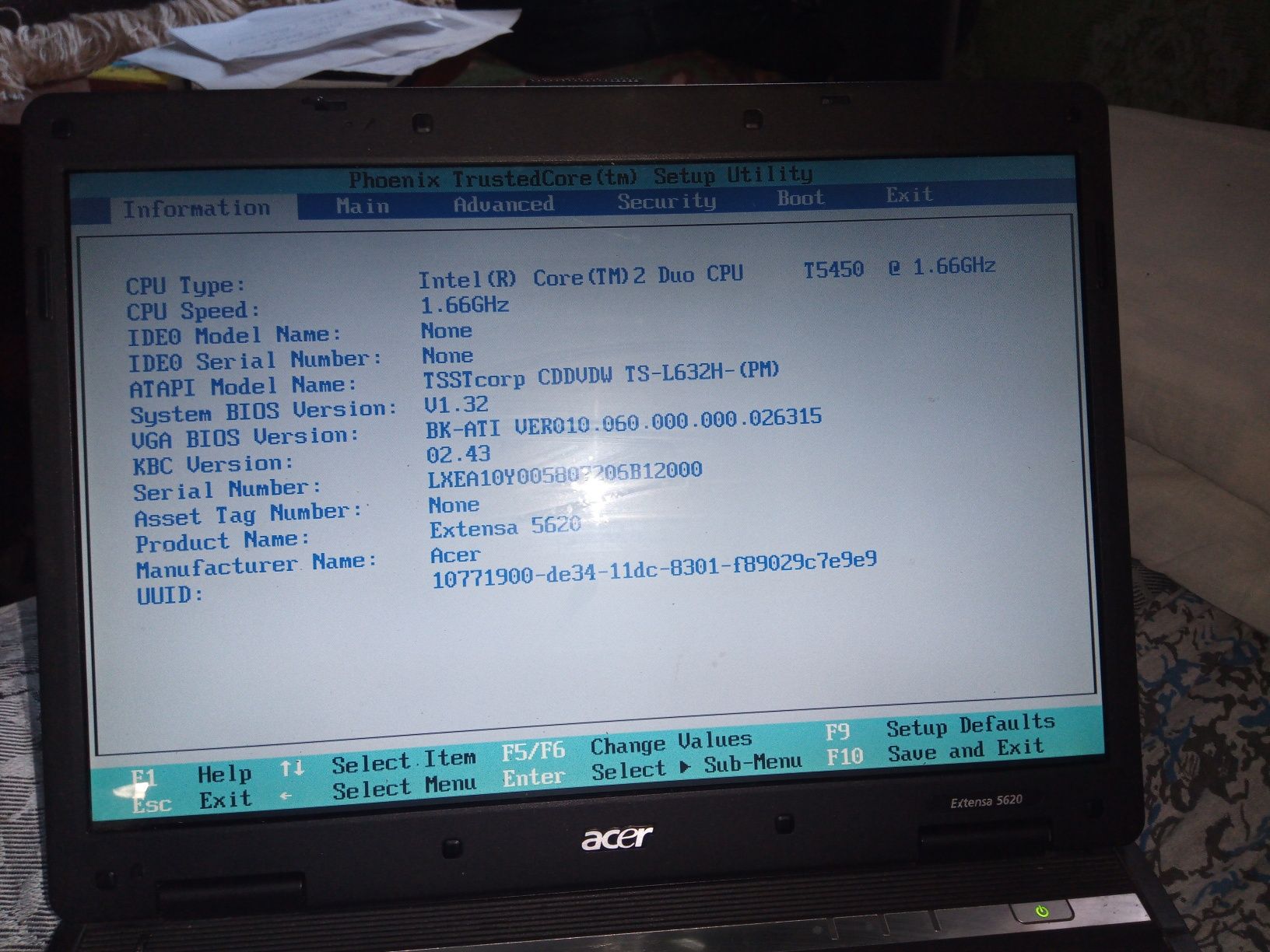1270x952 pixels.
Task: Click the CPU Type label
Action: click(x=185, y=285)
